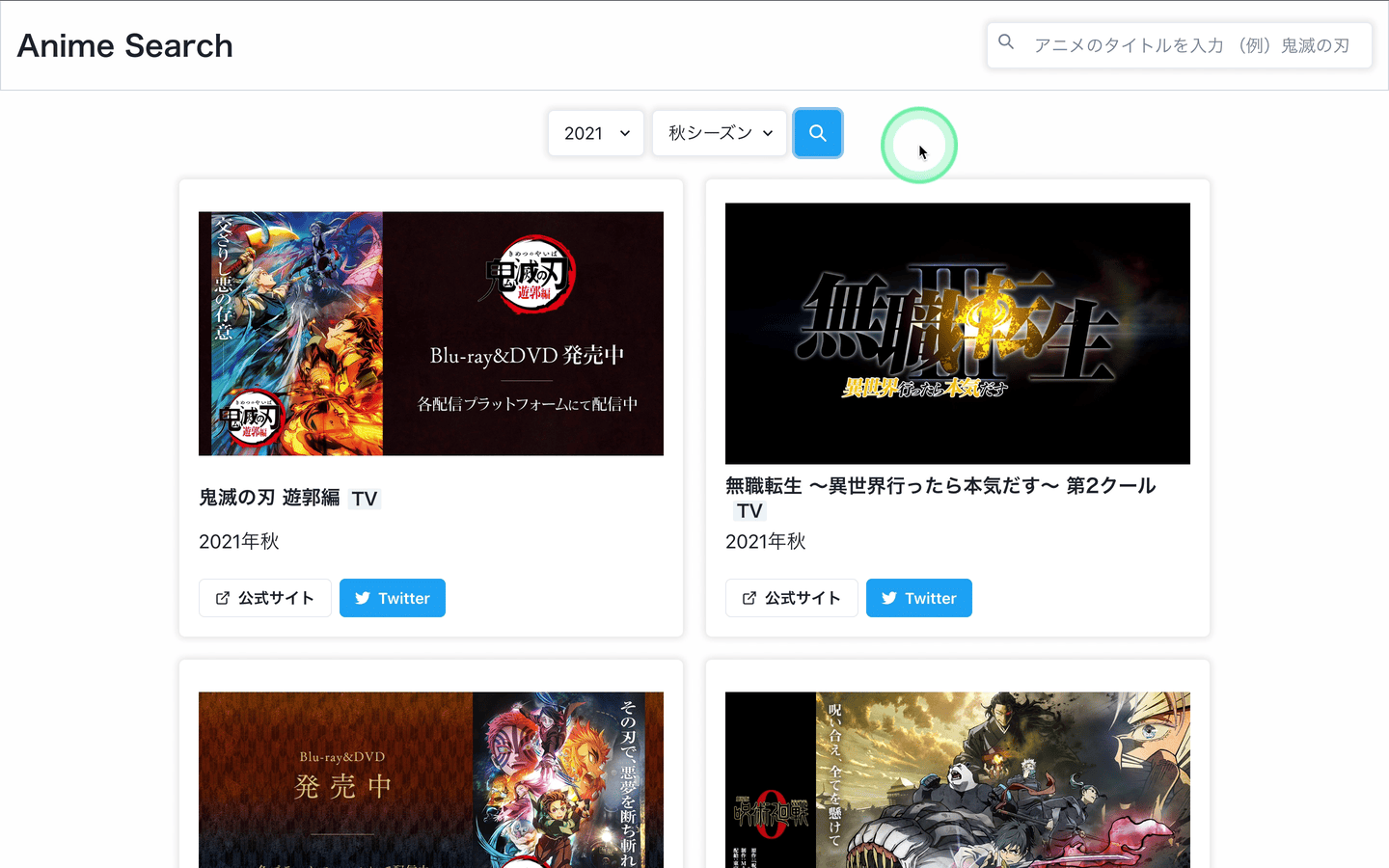This screenshot has height=868, width=1389.
Task: Click the 発売中 Blu-ray&DVD banner thumbnail
Action: pos(431,779)
